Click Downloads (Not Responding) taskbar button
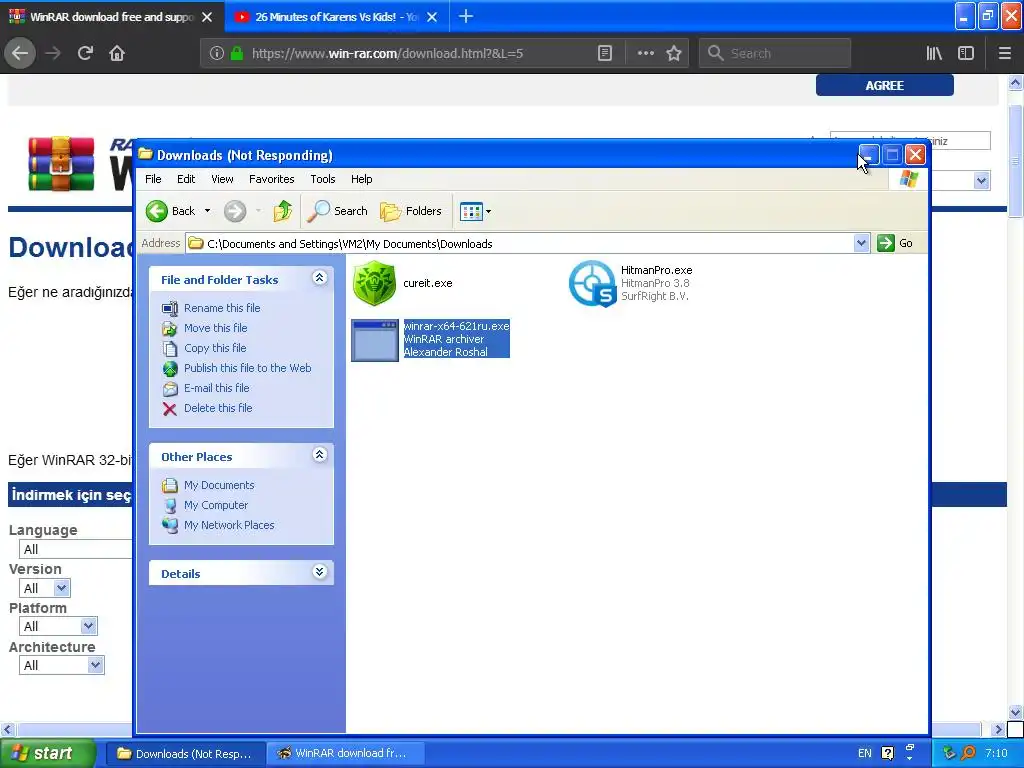 pos(184,754)
